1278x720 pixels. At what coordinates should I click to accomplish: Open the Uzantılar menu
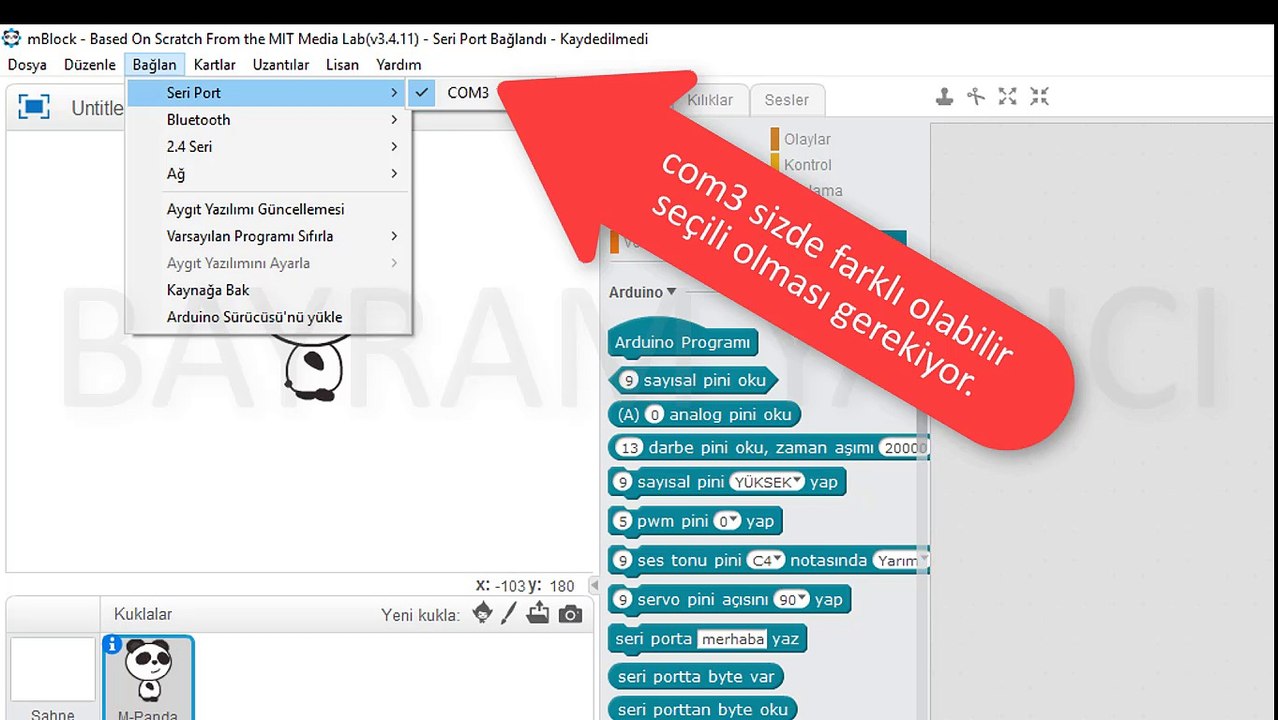281,64
